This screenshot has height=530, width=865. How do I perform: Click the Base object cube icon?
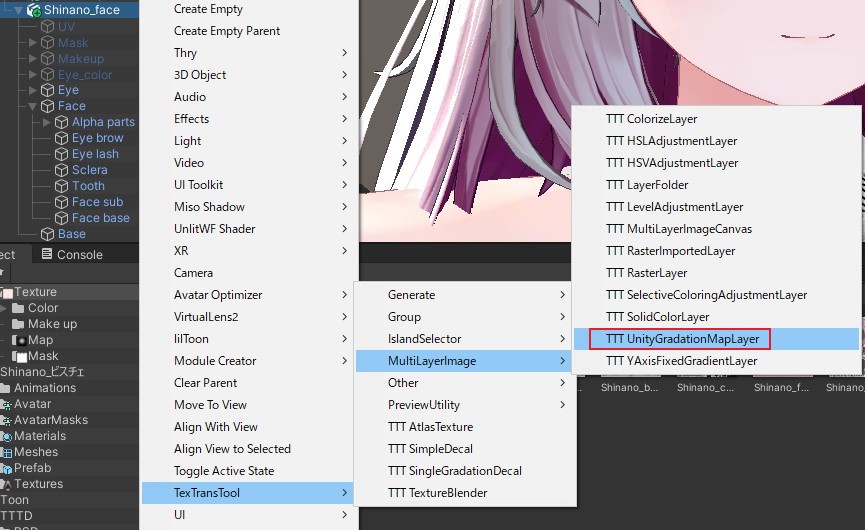pos(48,234)
